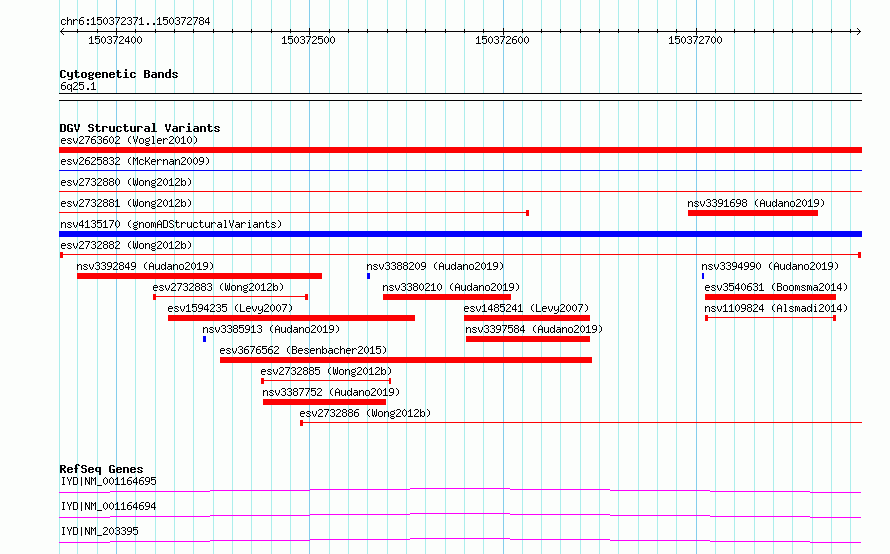The height and width of the screenshot is (554, 890).
Task: Click esv2732885 (Wong2012b) label
Action: [326, 371]
